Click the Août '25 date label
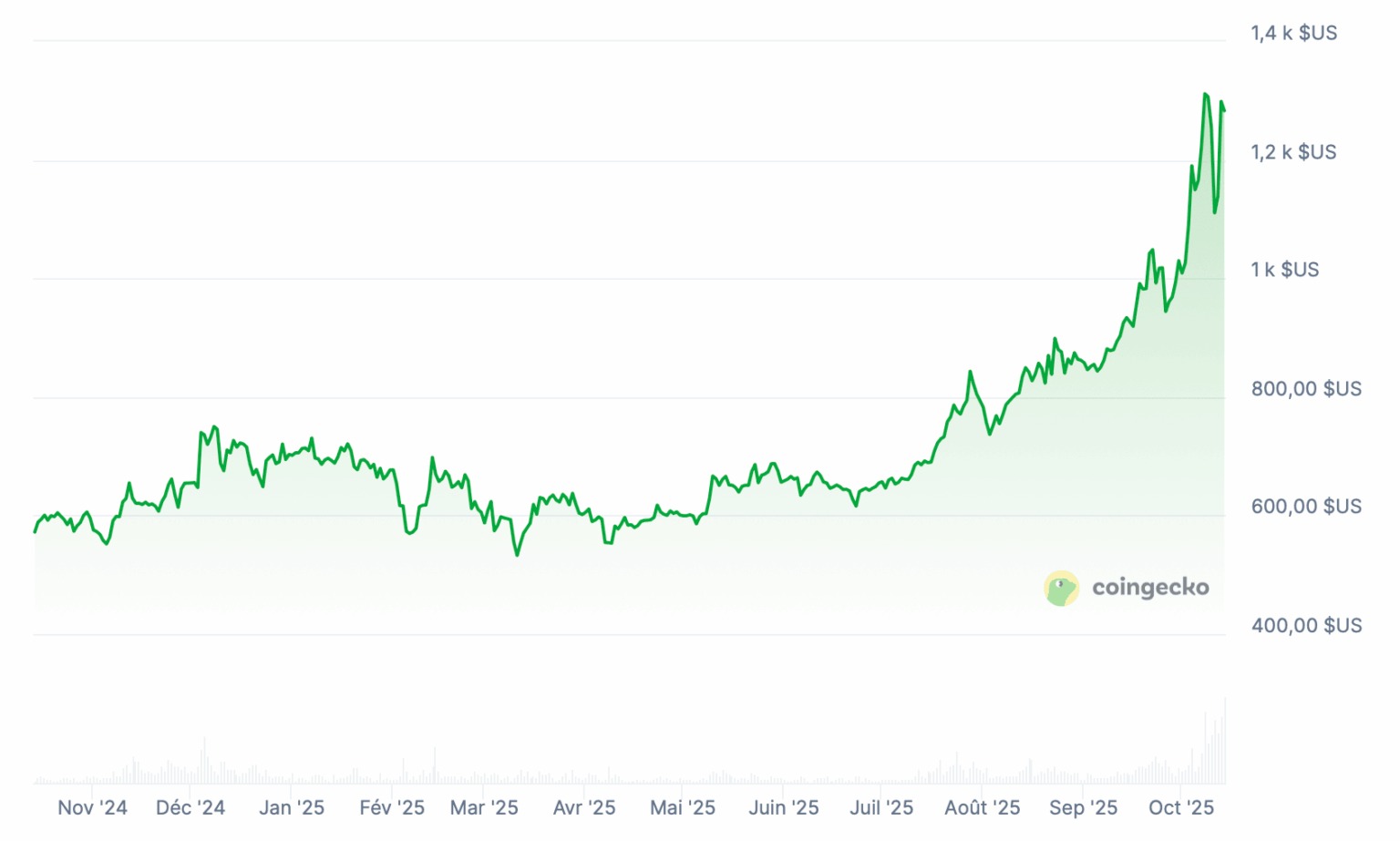The image size is (1400, 841). (983, 807)
